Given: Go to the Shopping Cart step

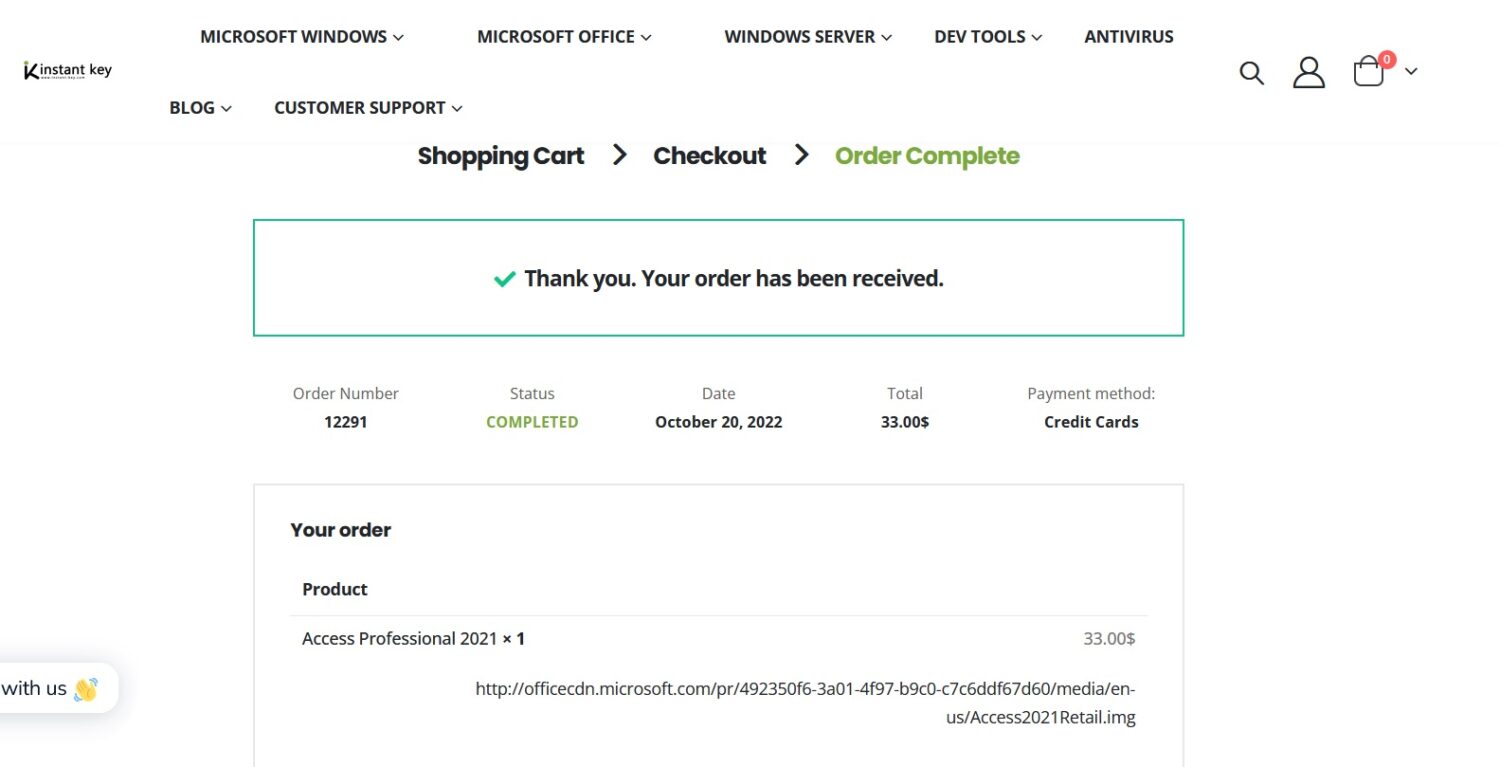Looking at the screenshot, I should point(501,156).
